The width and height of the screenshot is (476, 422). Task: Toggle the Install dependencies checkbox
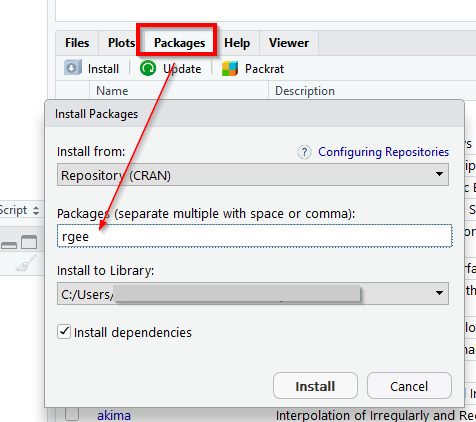click(x=64, y=332)
